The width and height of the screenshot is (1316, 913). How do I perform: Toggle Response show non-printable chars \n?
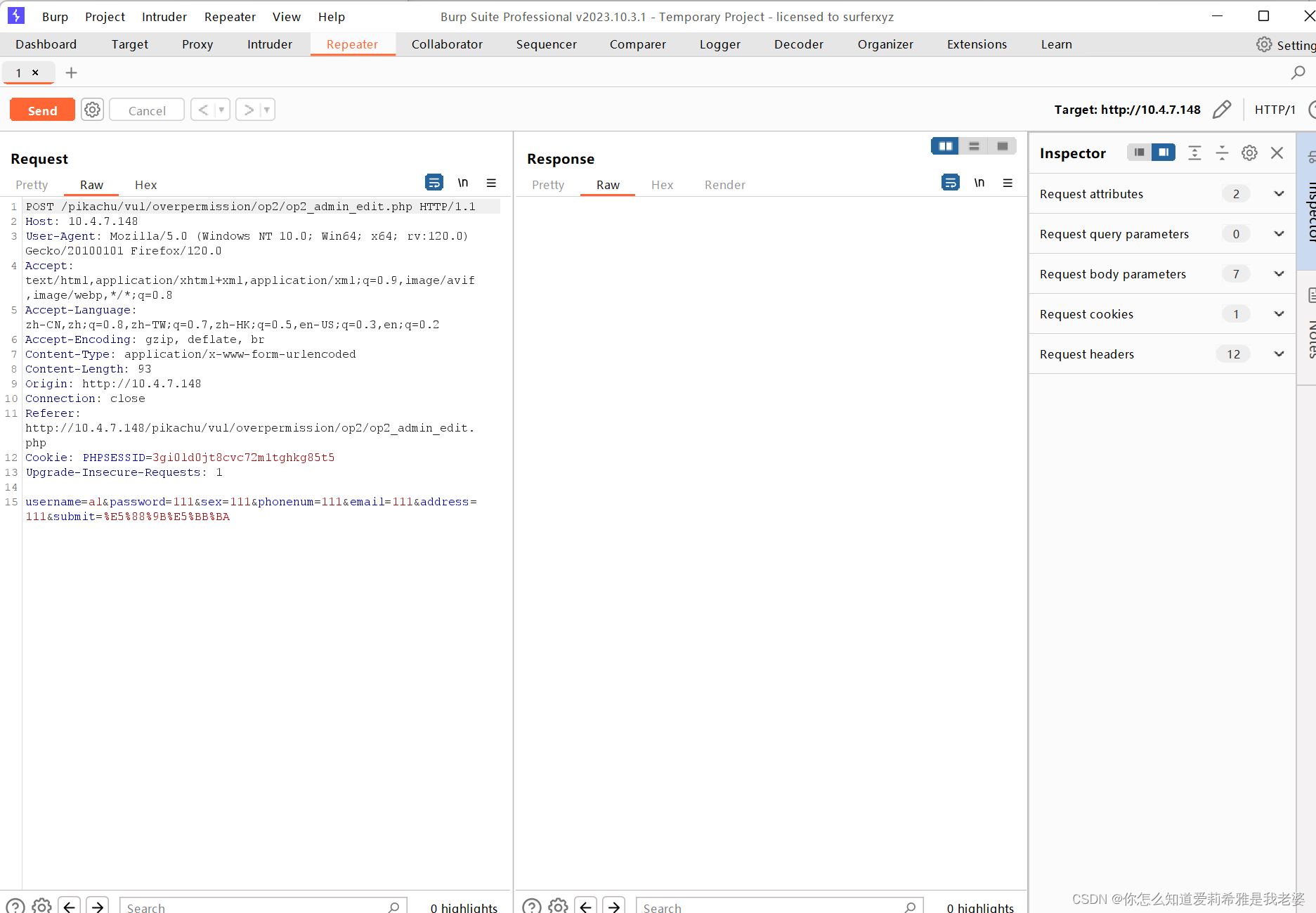(x=979, y=183)
